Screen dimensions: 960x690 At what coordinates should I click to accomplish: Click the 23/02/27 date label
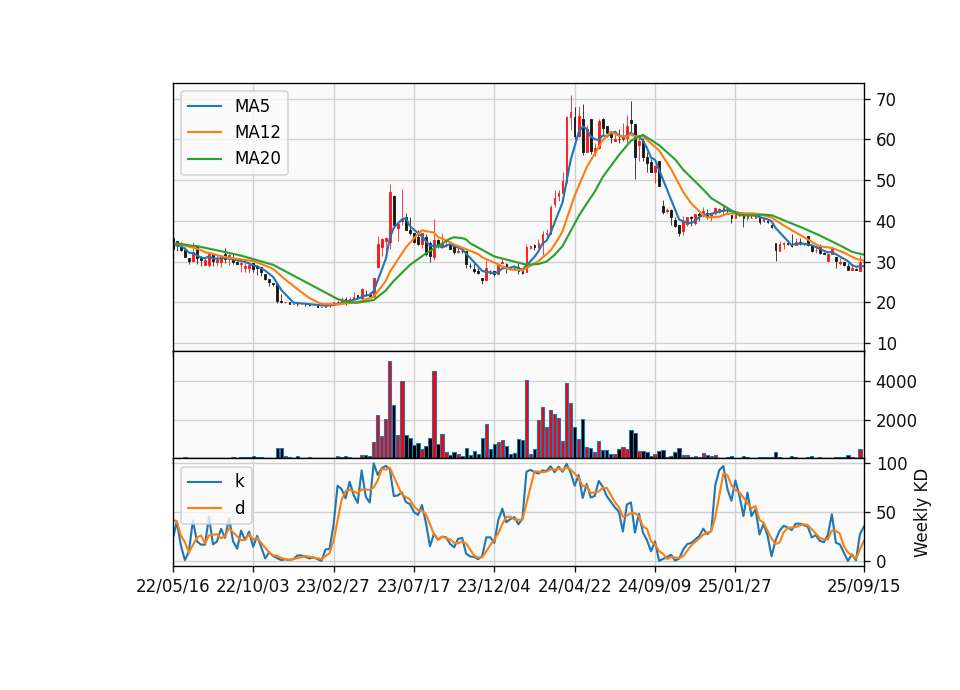pos(333,586)
